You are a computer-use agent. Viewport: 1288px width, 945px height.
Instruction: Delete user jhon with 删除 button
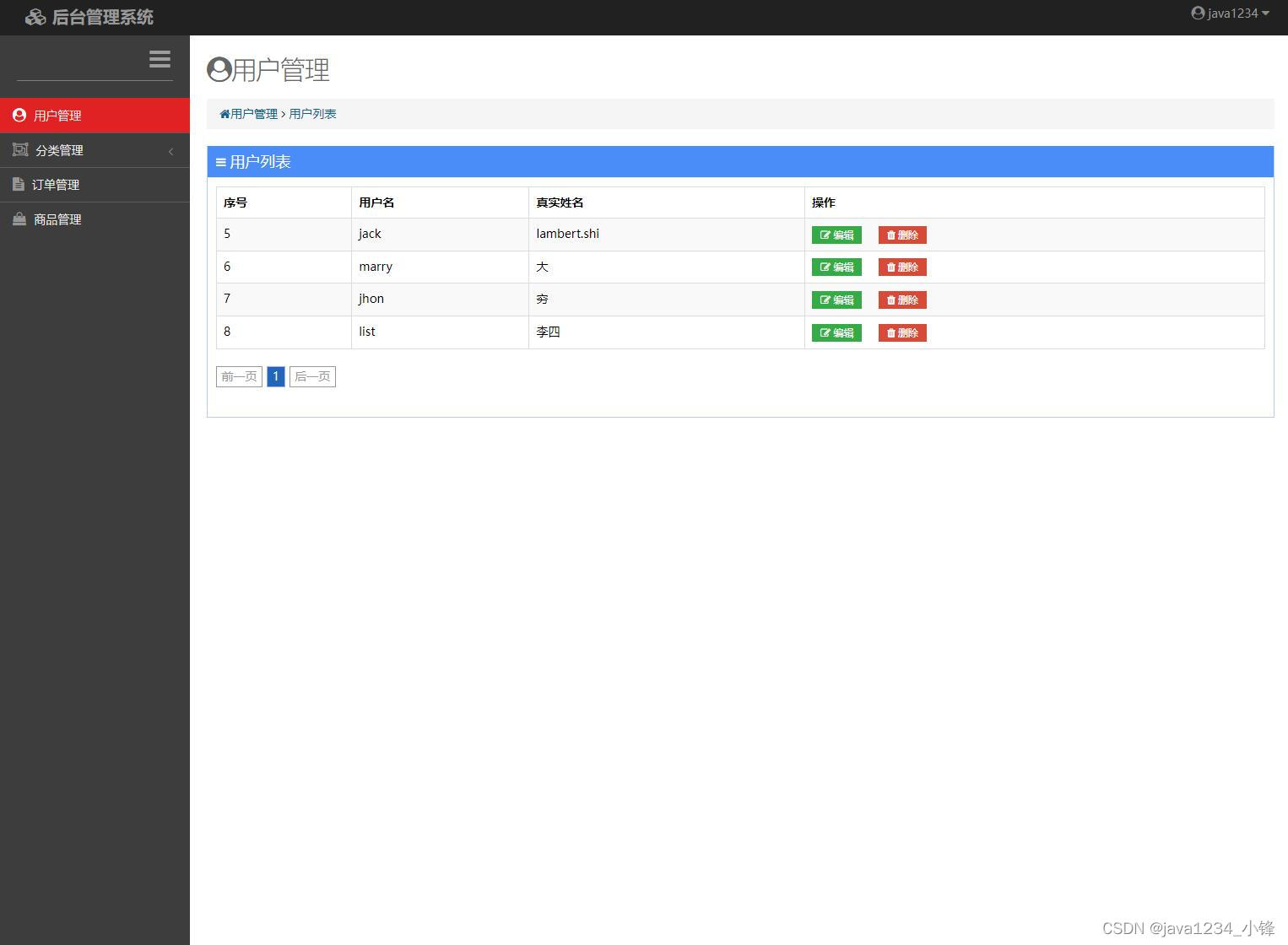[x=902, y=300]
